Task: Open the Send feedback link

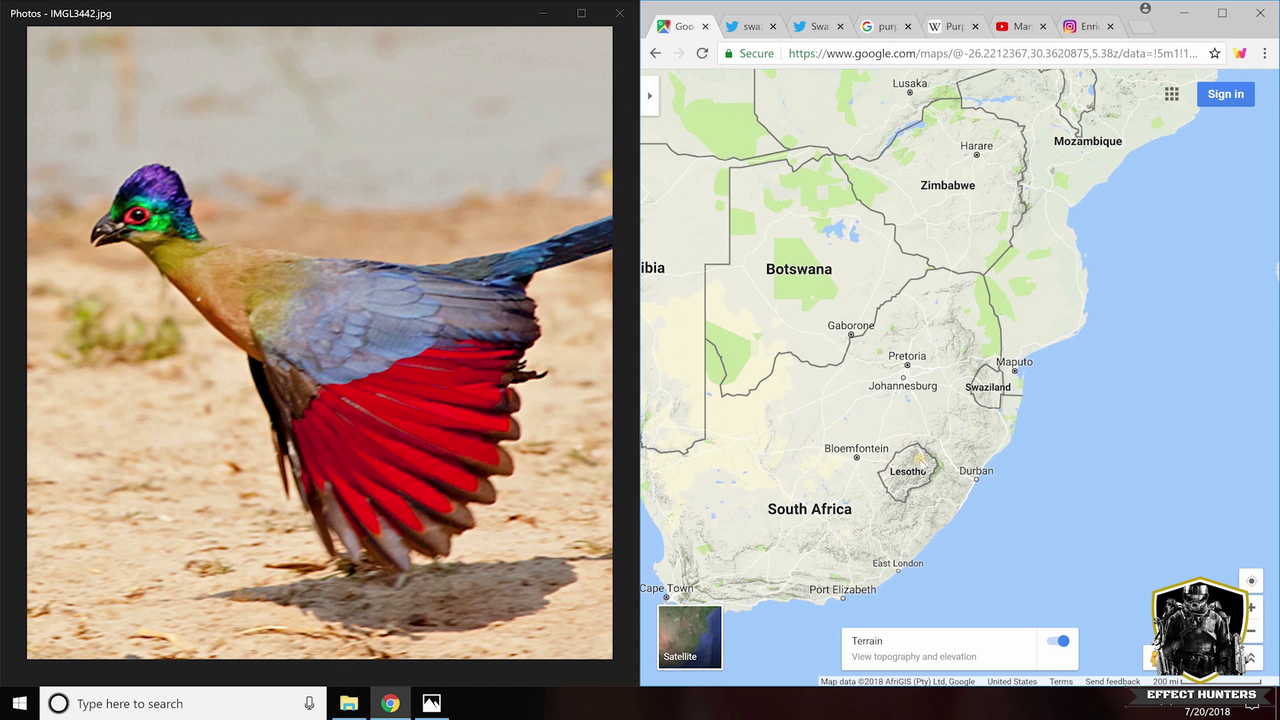Action: (1112, 681)
